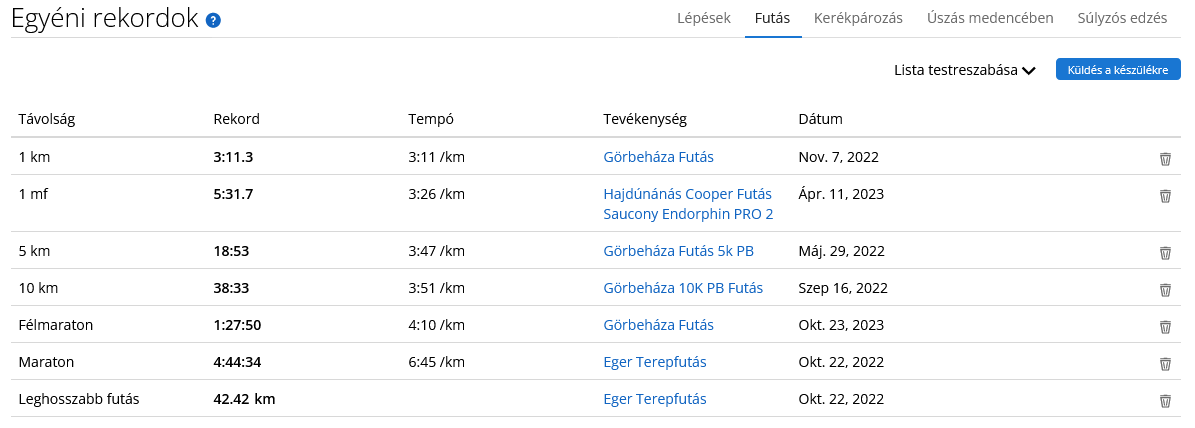The image size is (1195, 428).
Task: Open the Súlyzós edzés tab
Action: (1123, 18)
